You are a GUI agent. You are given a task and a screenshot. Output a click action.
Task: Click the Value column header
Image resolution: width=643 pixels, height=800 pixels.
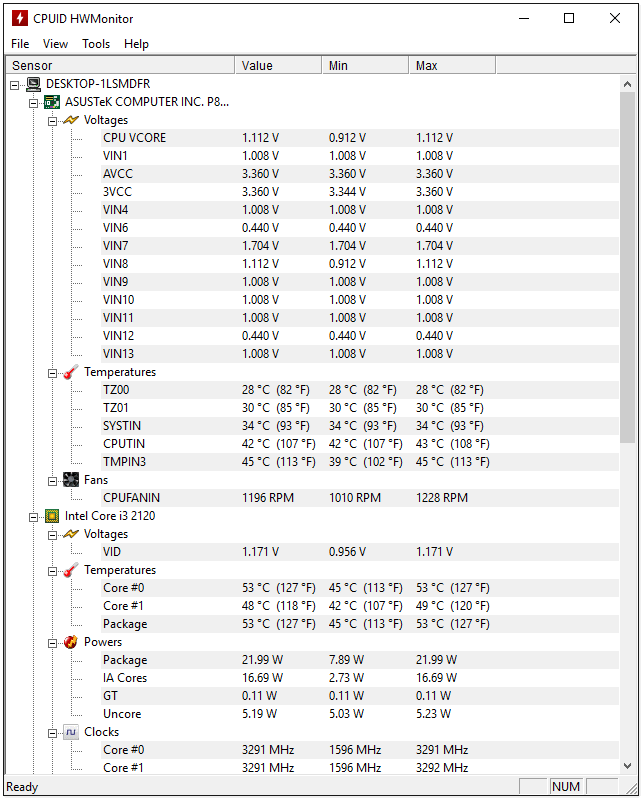coord(278,65)
